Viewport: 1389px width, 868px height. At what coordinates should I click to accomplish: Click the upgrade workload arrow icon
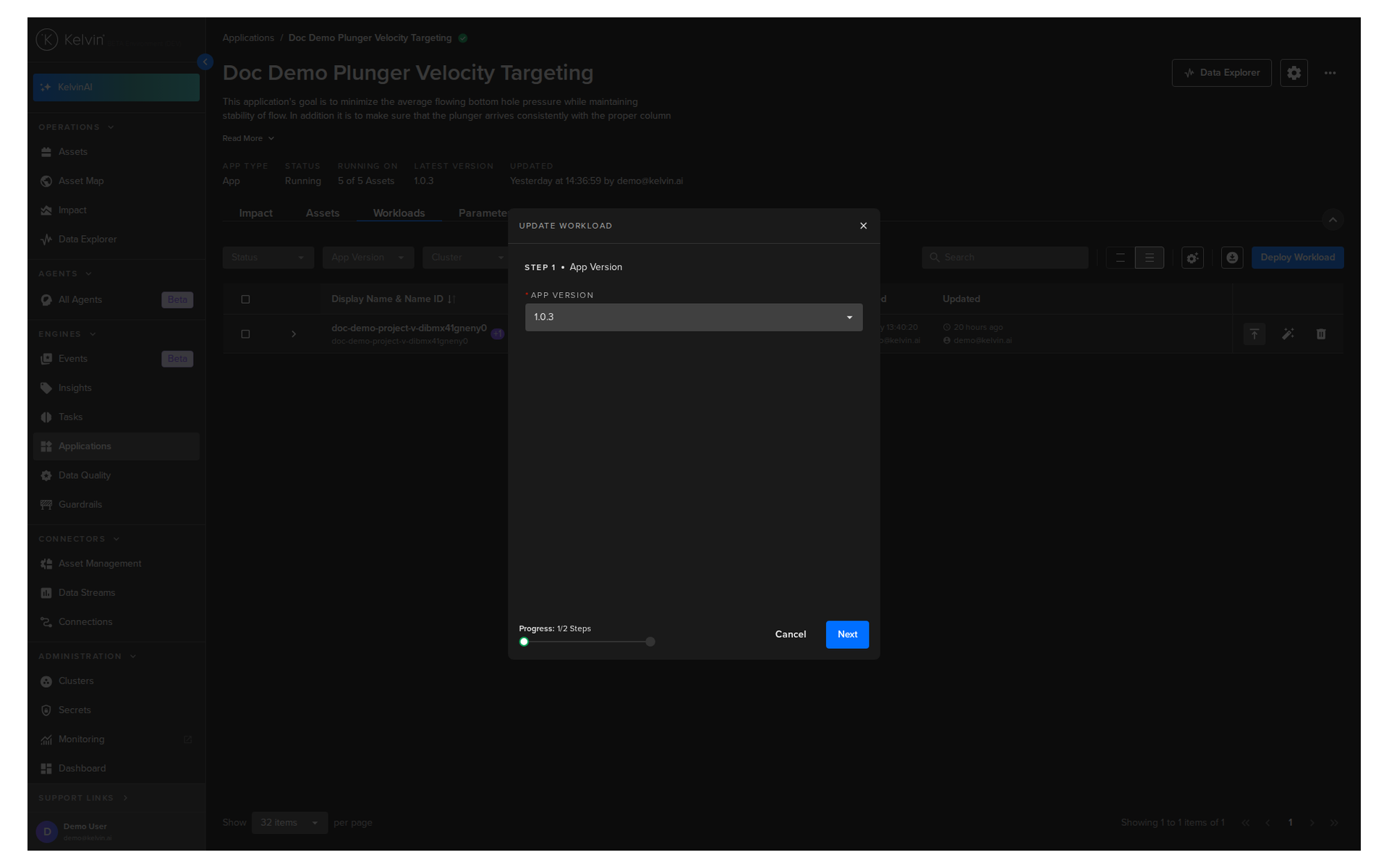1254,334
